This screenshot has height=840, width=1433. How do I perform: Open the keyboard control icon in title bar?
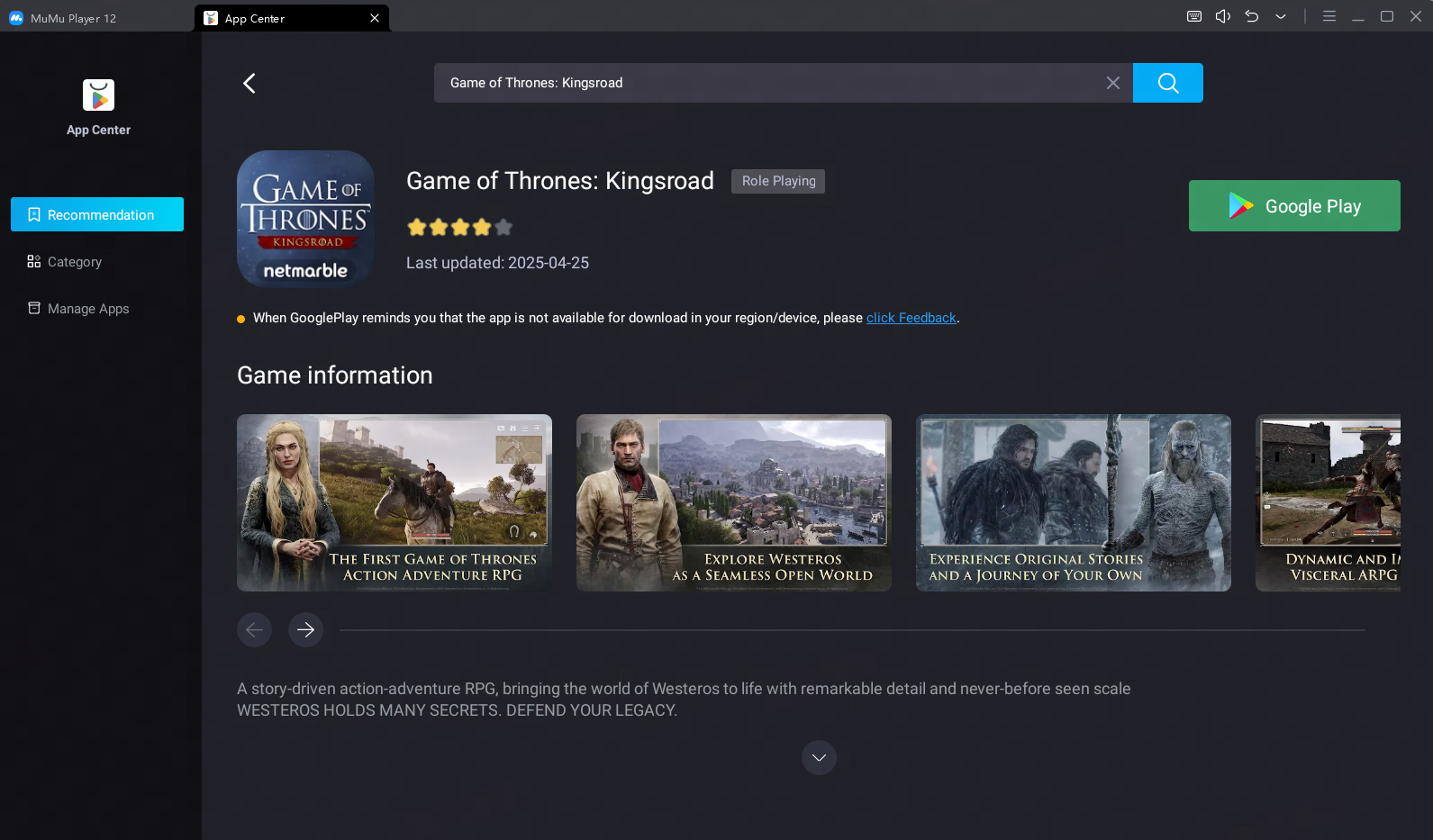pos(1194,16)
